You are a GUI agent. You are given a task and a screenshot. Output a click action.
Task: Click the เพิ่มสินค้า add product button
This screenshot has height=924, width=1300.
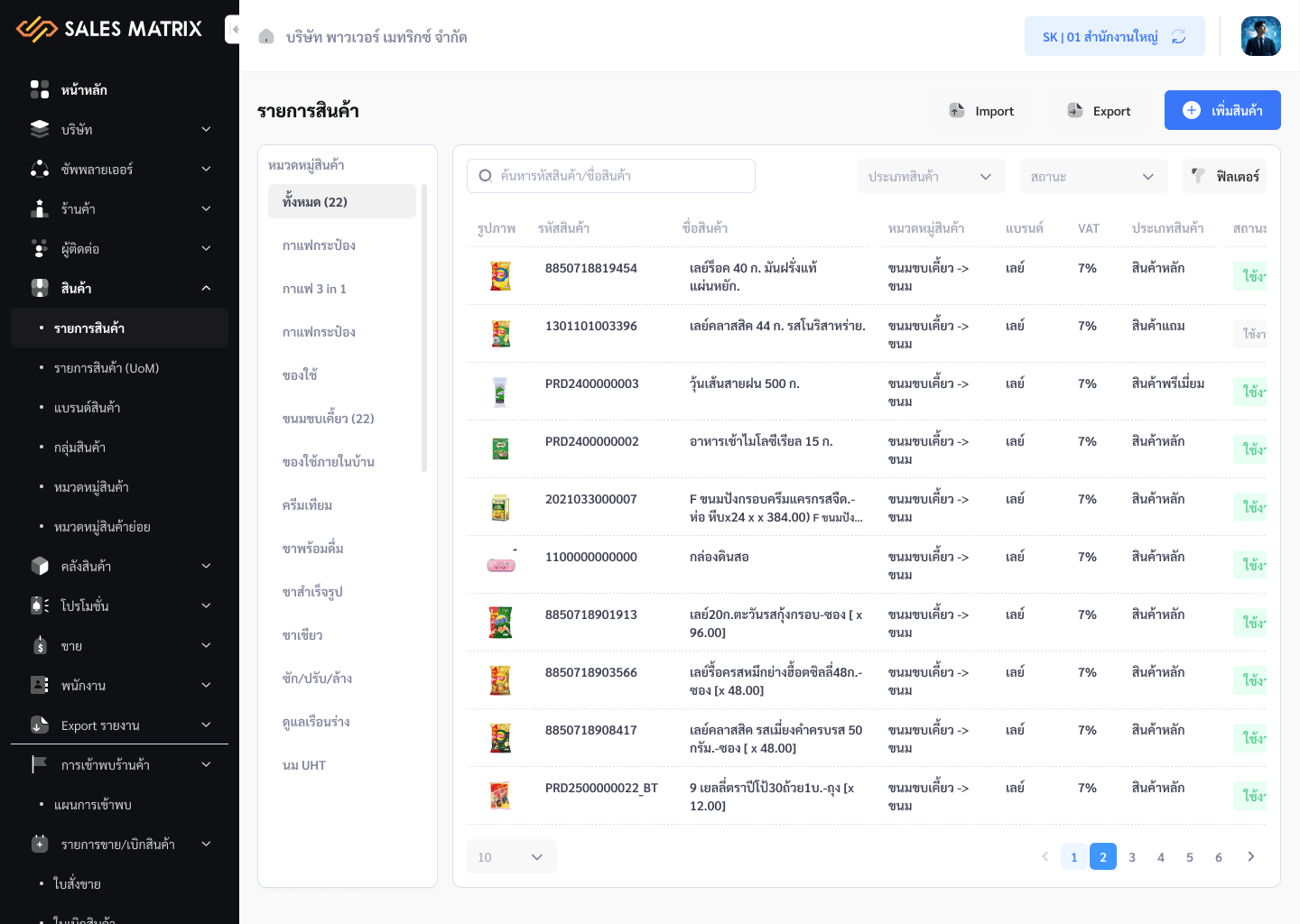click(x=1222, y=110)
